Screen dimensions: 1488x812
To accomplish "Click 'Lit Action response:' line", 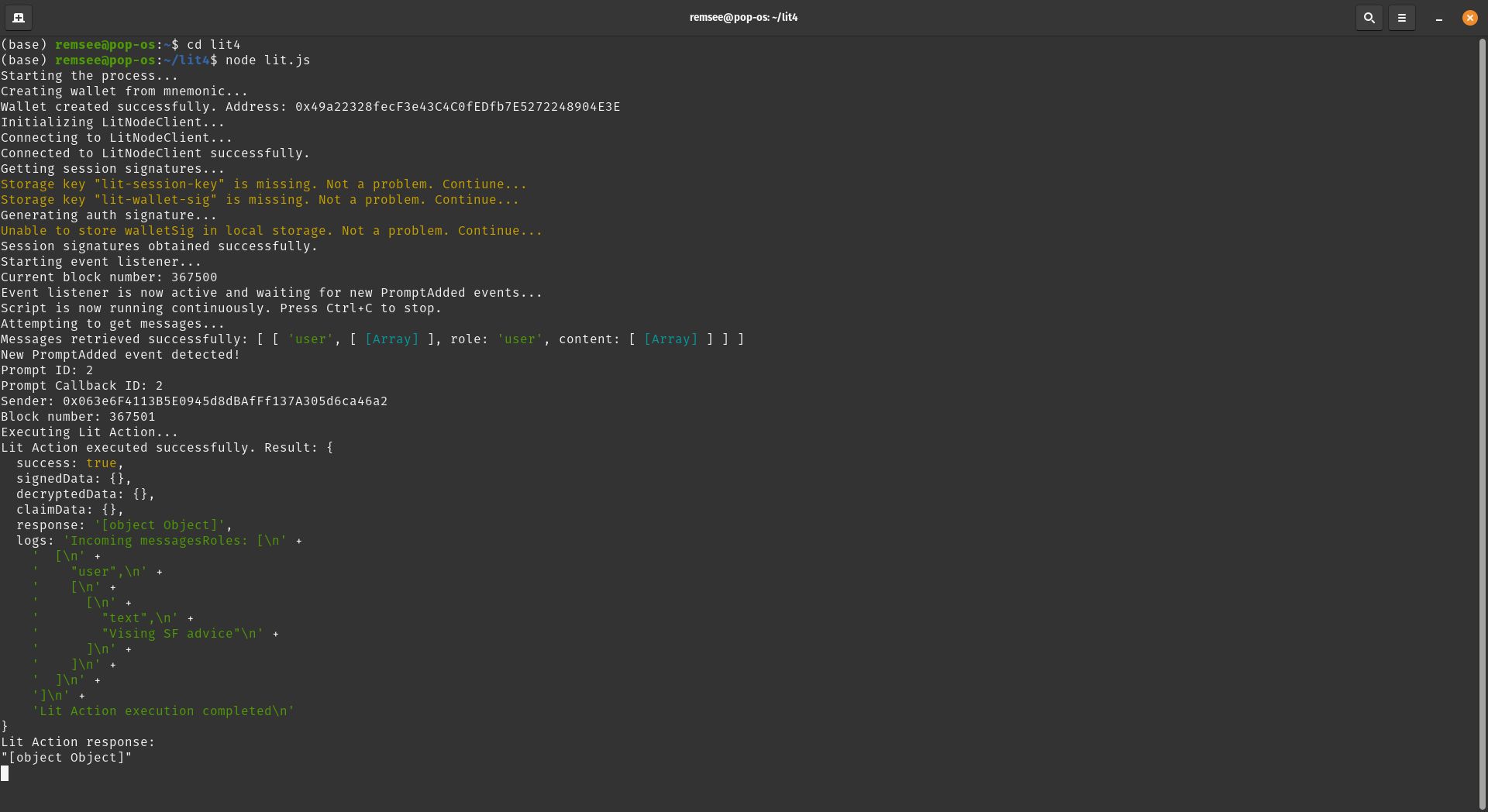I will (x=77, y=742).
